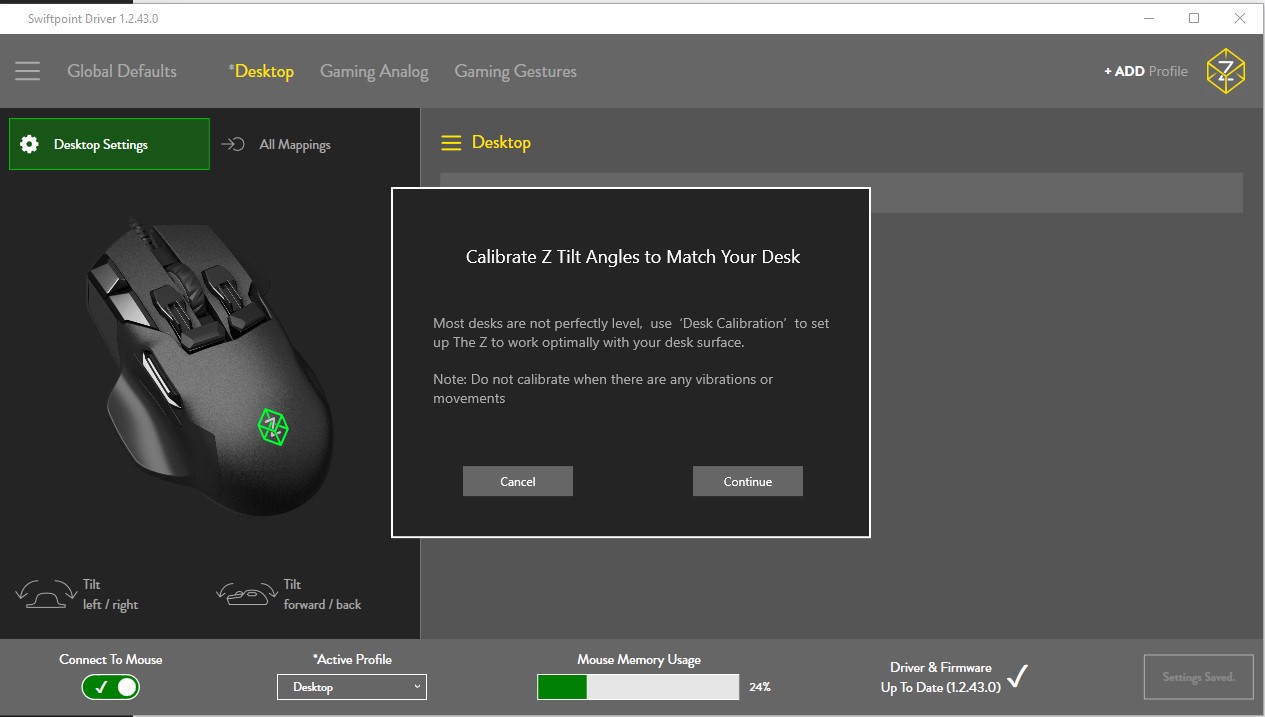
Task: Cancel the desk calibration dialog
Action: 518,481
